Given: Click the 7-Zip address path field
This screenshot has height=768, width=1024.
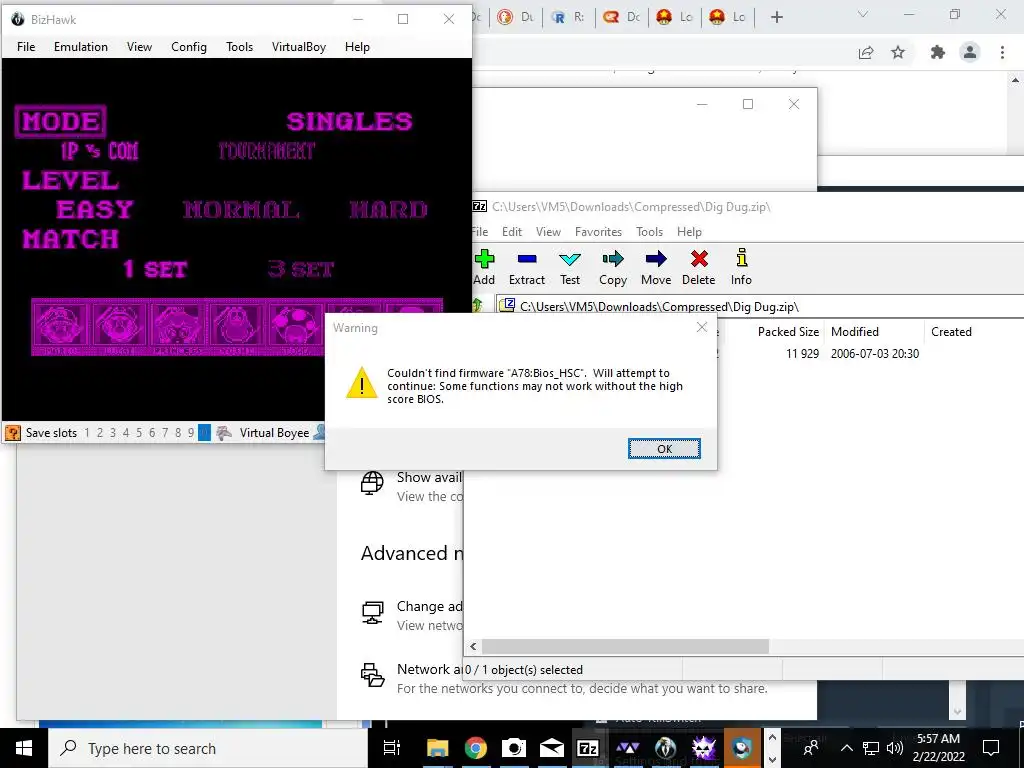Looking at the screenshot, I should pos(761,306).
